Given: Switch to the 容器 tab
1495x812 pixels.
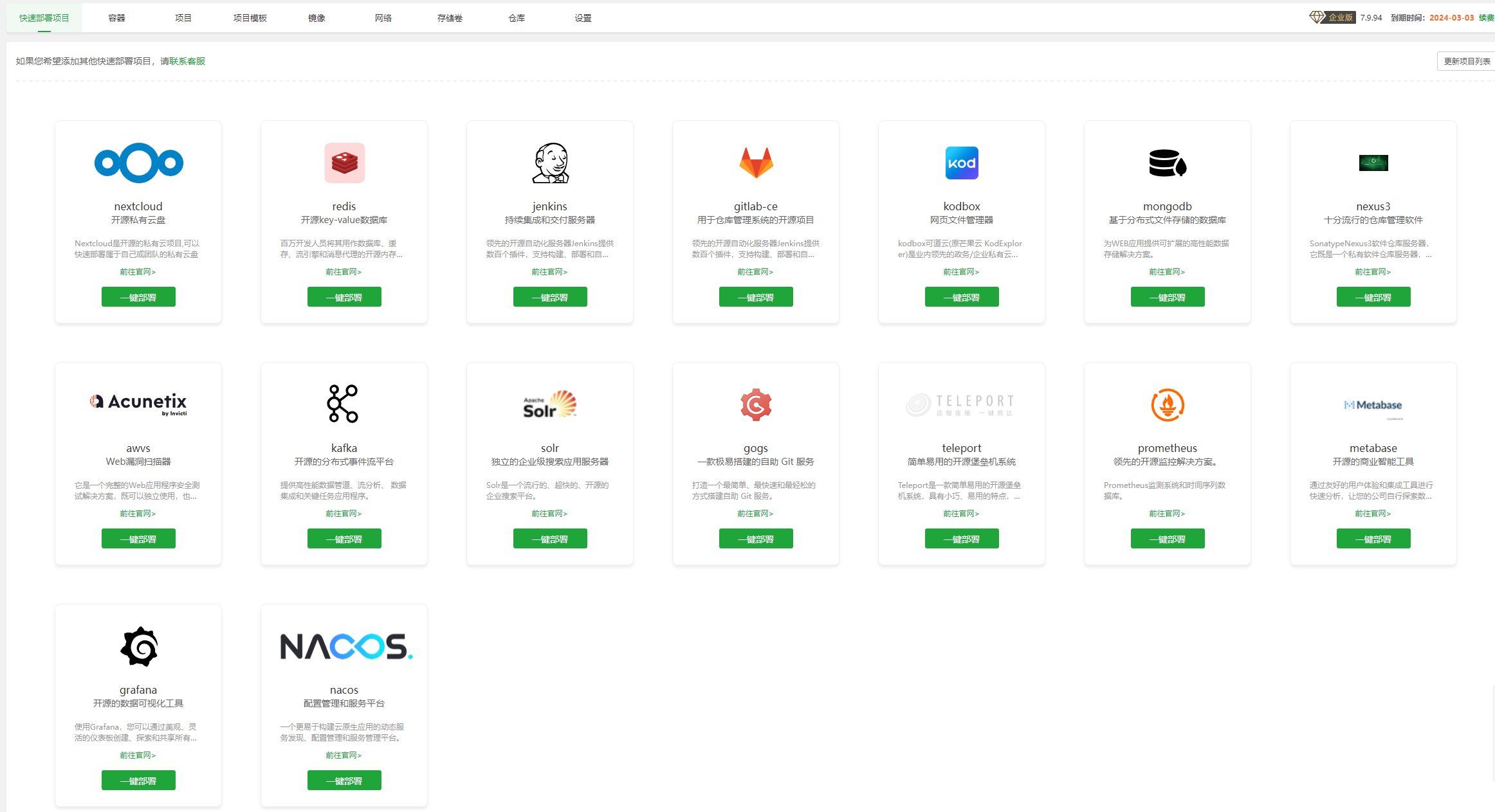Looking at the screenshot, I should (116, 18).
